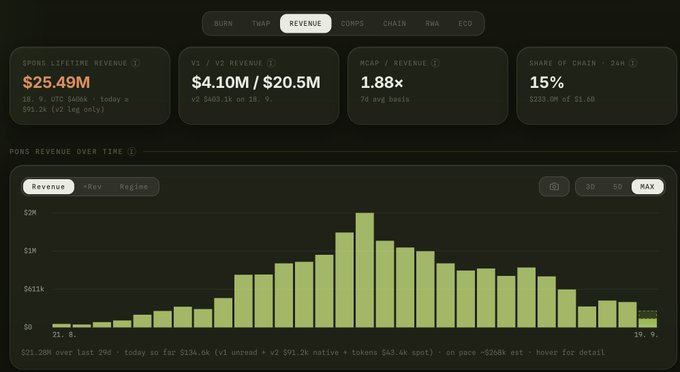This screenshot has height=372, width=680.
Task: Open the COMPS tab
Action: (x=352, y=23)
